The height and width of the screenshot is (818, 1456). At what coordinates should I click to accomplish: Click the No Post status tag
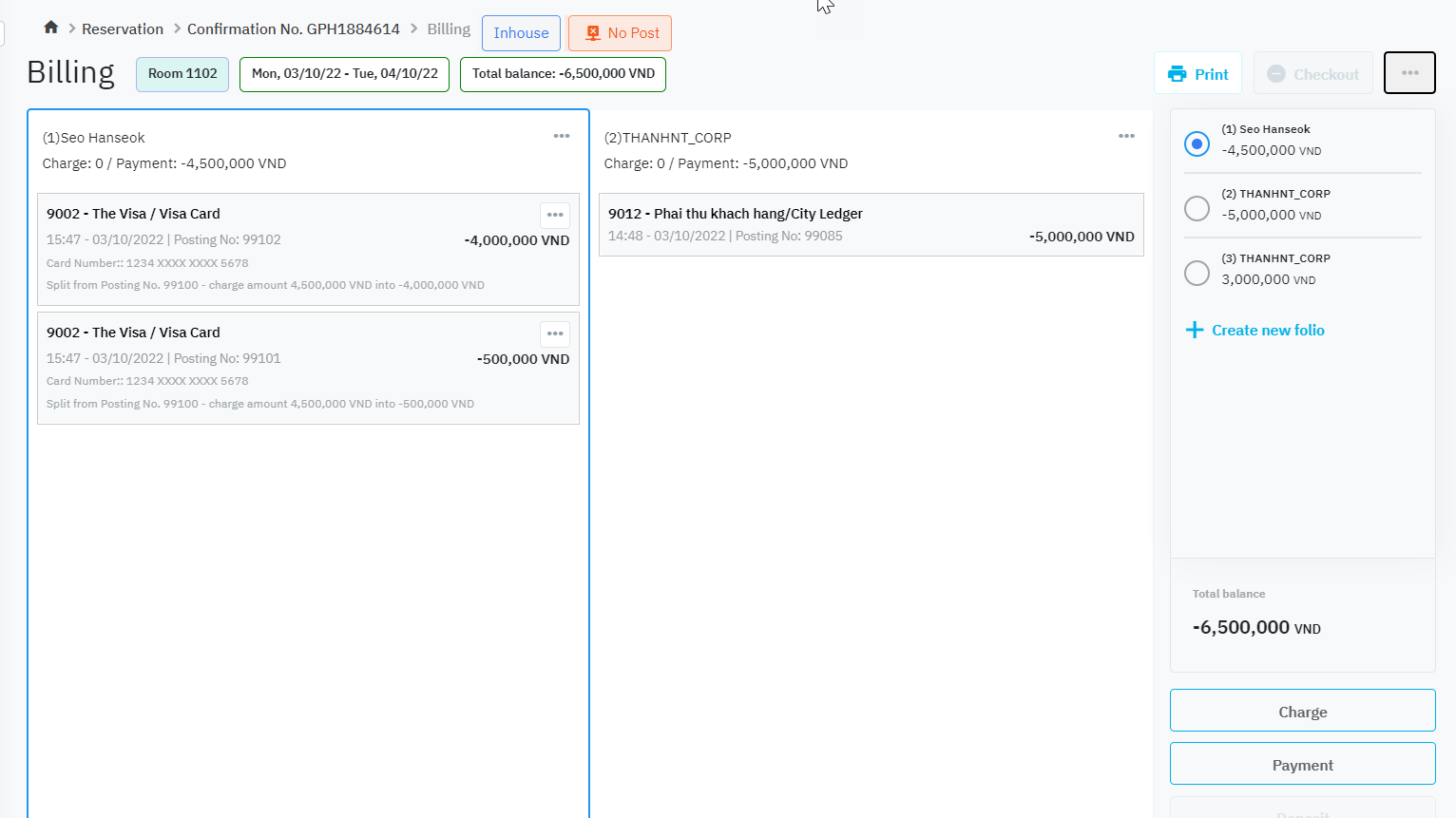click(620, 33)
